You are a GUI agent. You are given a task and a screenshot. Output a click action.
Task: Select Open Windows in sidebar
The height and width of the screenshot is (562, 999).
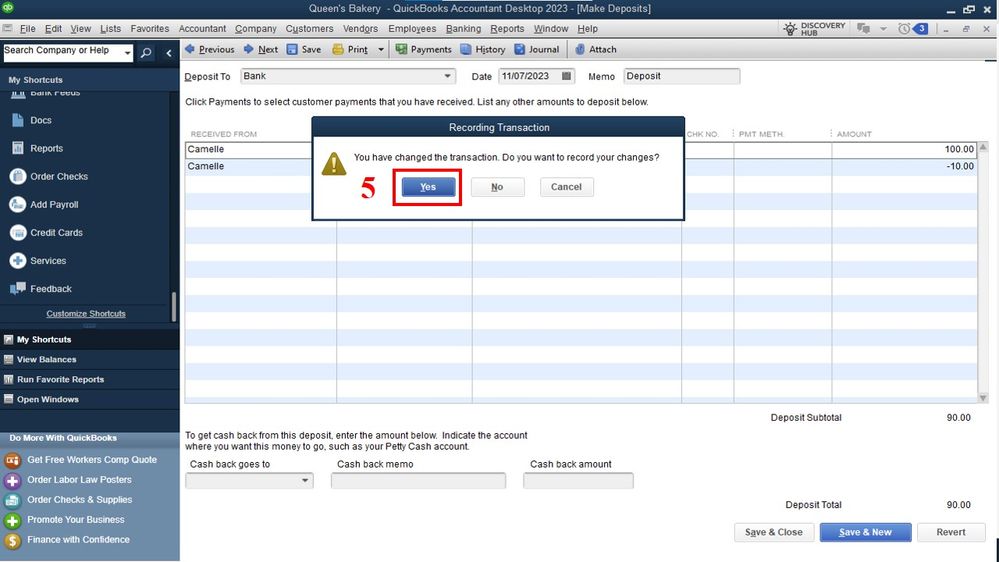[x=89, y=399]
